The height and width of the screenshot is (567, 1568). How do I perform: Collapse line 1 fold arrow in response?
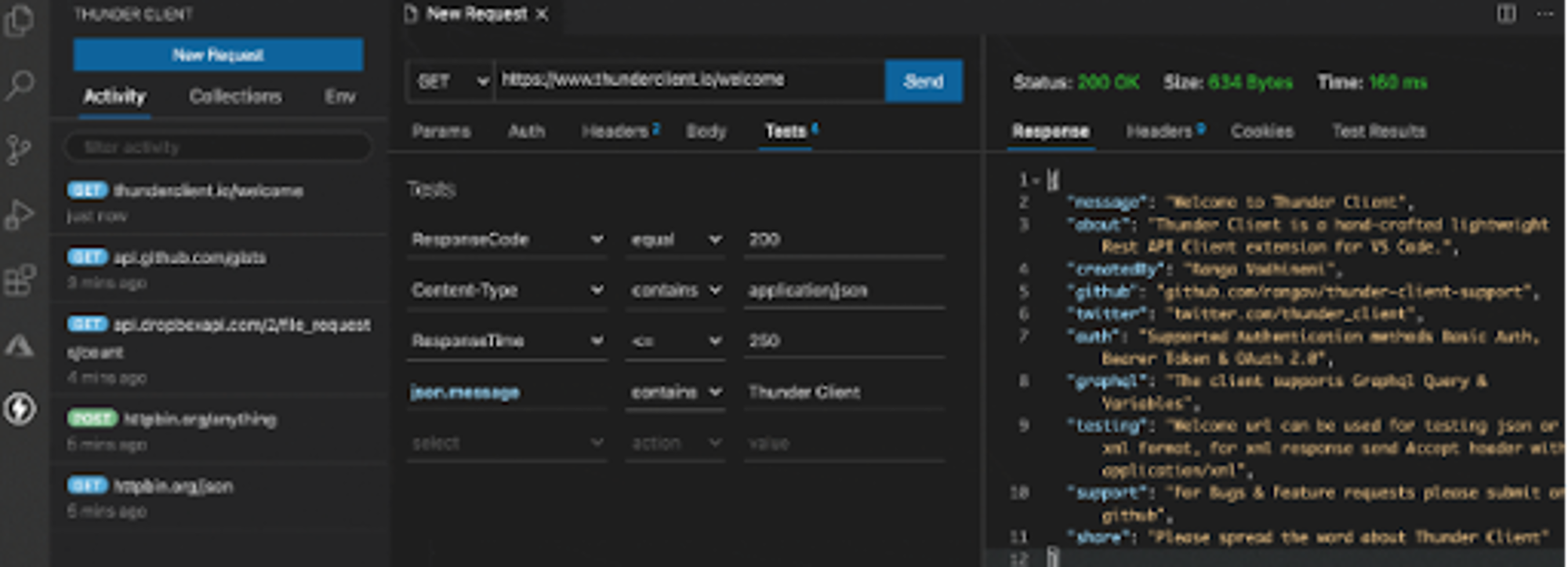pos(1036,180)
